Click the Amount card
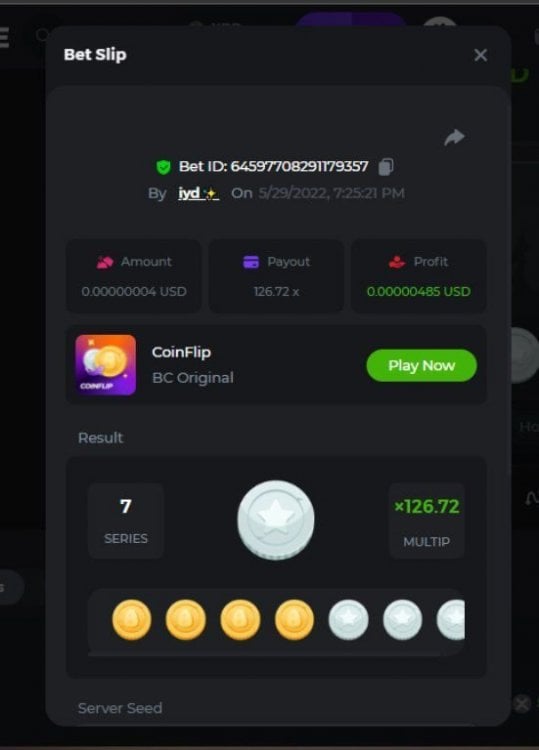Image resolution: width=539 pixels, height=750 pixels. tap(133, 276)
